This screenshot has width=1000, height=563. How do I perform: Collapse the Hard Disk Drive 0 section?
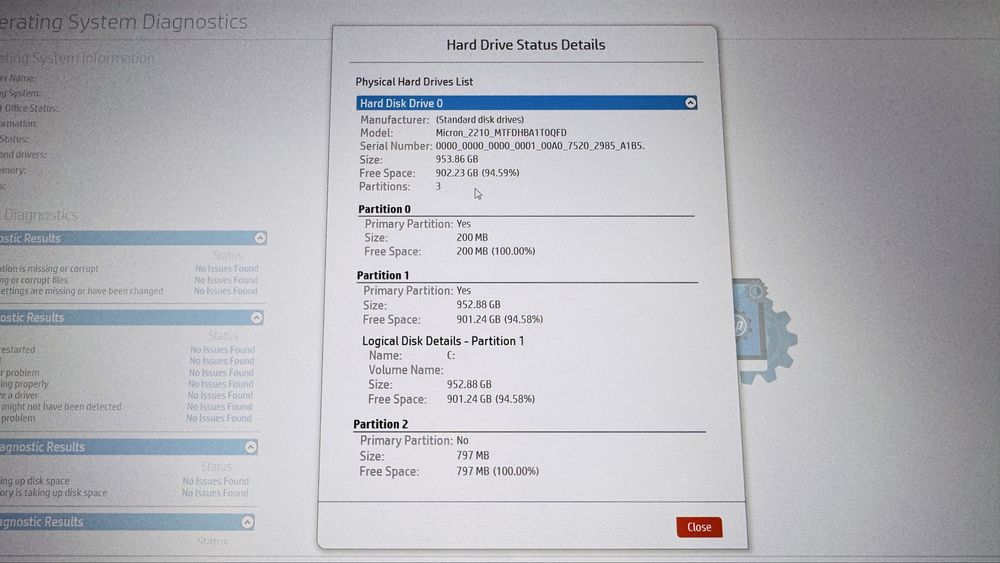pos(690,103)
